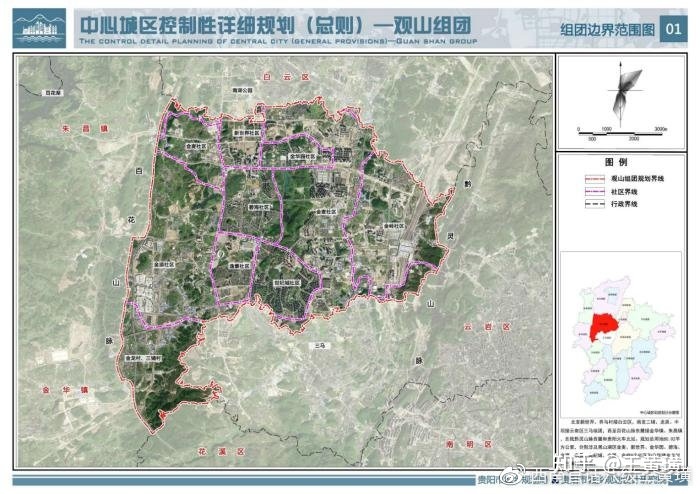Click the 南明区 district label
The height and width of the screenshot is (494, 700).
pos(468,444)
